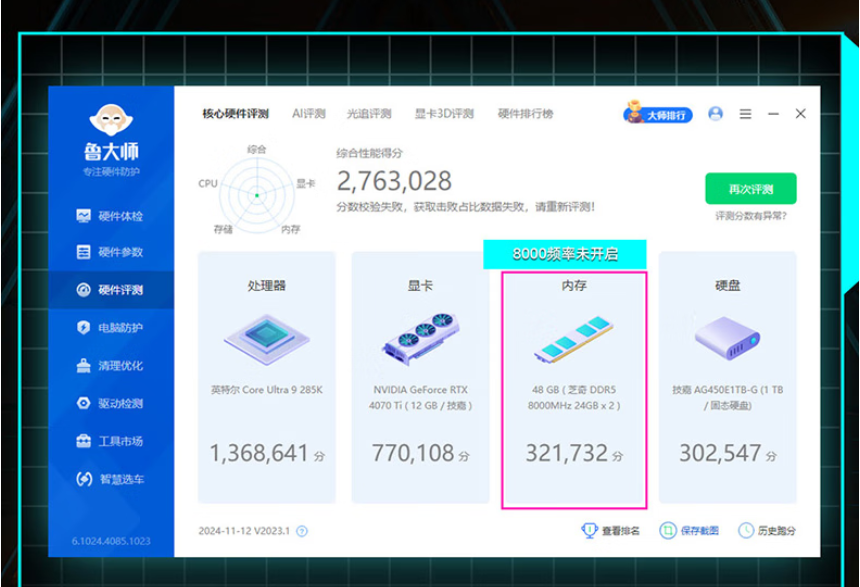Screen dimensions: 860x587
Task: Open 硬件体检 in the sidebar
Action: point(110,216)
